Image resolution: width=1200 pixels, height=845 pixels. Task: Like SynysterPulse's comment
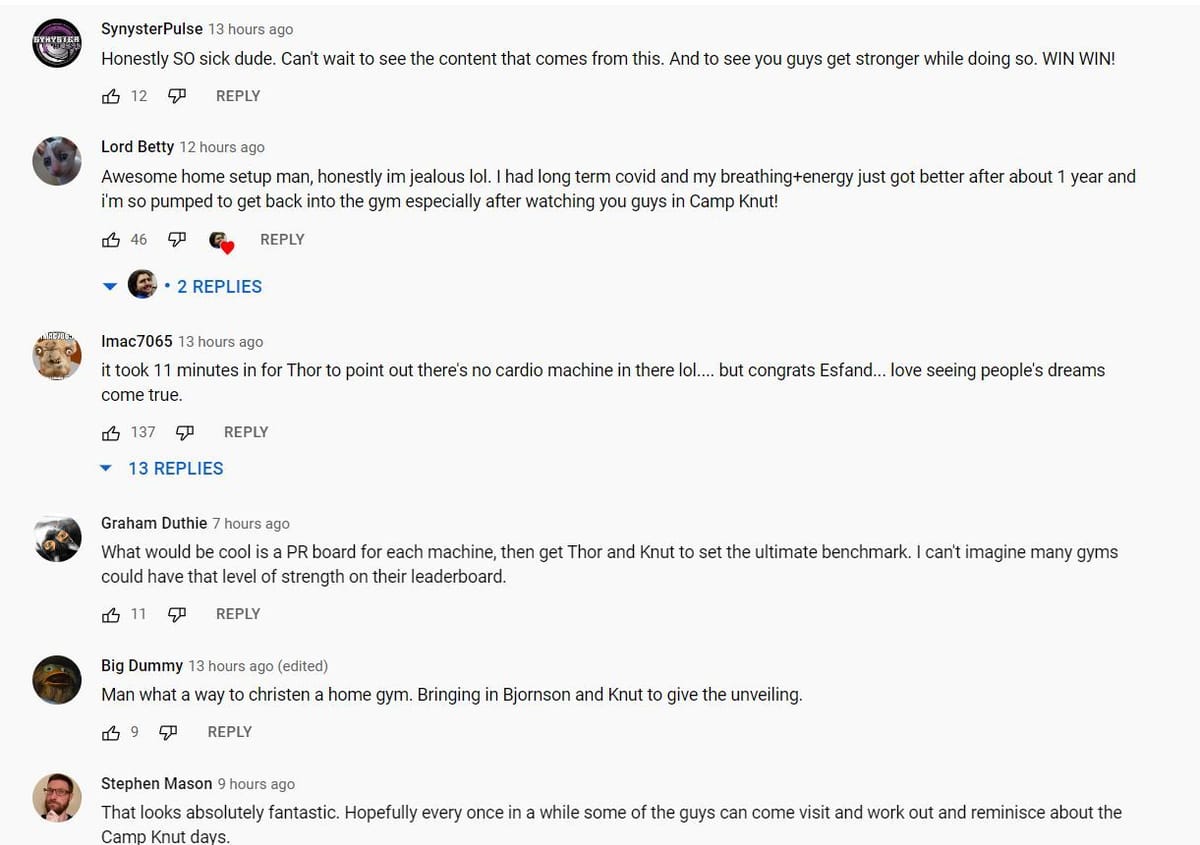click(x=111, y=96)
